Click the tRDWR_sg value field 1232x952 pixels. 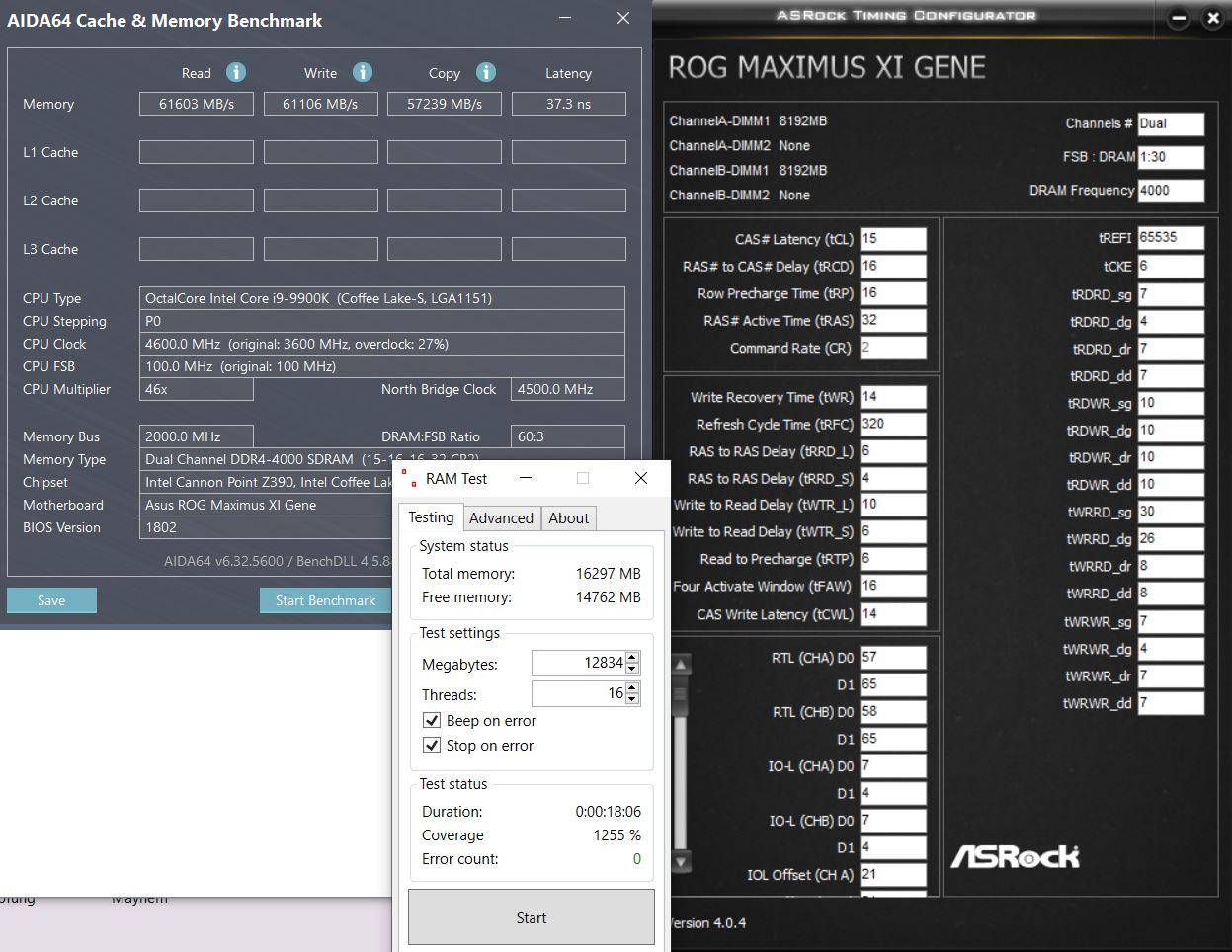click(x=1171, y=403)
